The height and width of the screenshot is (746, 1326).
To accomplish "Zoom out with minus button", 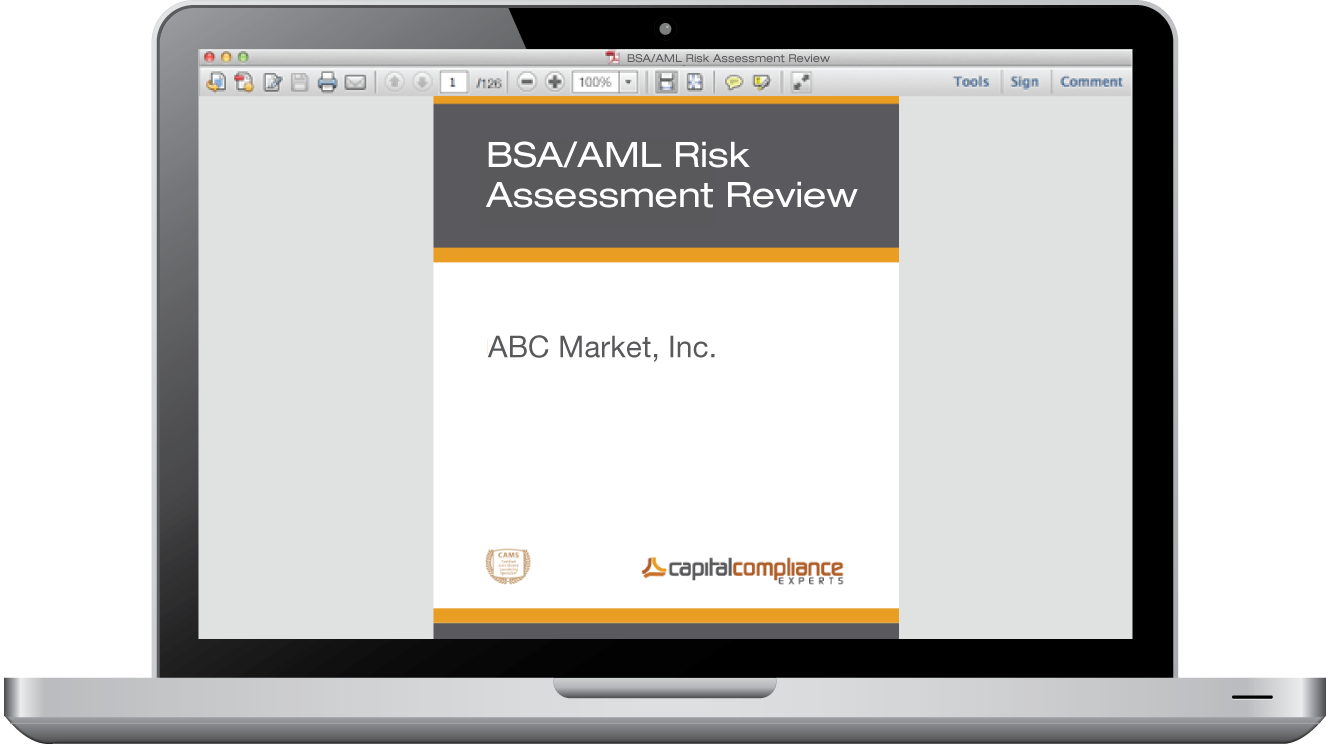I will click(x=527, y=82).
